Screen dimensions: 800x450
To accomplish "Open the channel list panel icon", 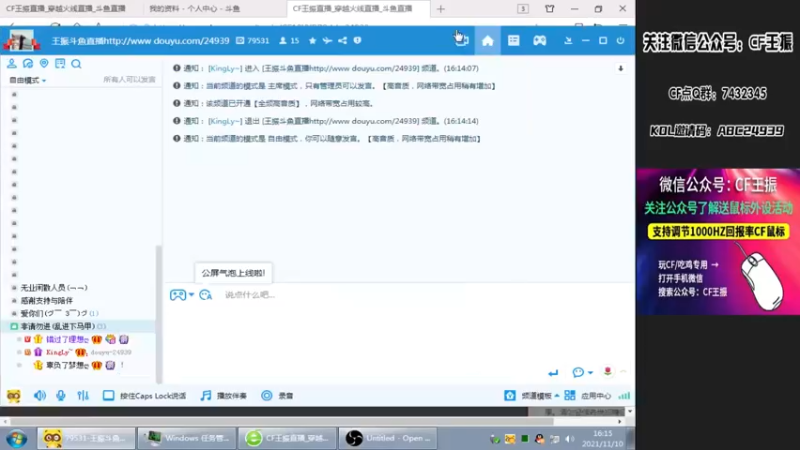I will coord(513,41).
